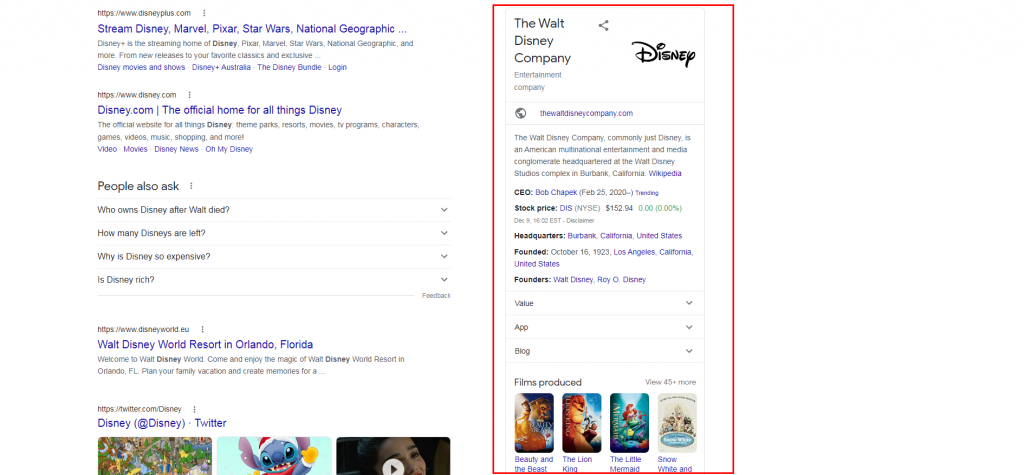1024x475 pixels.
Task: Open the three-dot menu next to twitter.com/Disney URL
Action: 194,409
